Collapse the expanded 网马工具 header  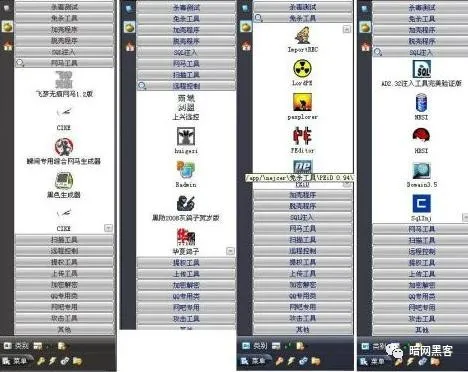pos(64,63)
